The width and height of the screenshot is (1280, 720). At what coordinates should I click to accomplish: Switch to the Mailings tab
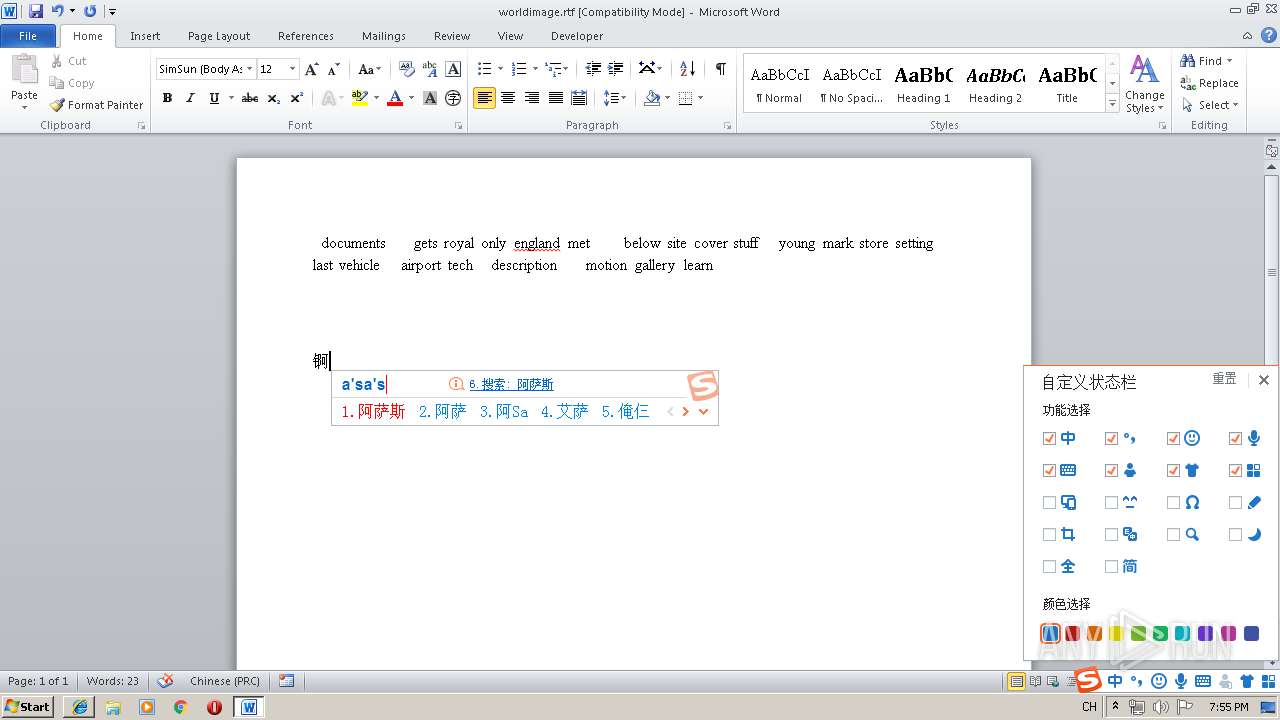[384, 36]
